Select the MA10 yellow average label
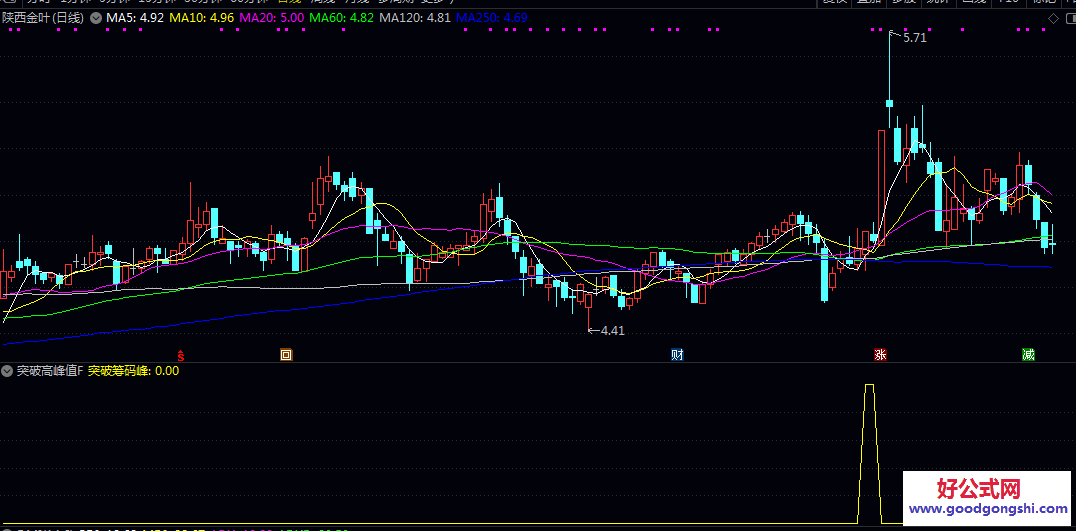 point(202,18)
